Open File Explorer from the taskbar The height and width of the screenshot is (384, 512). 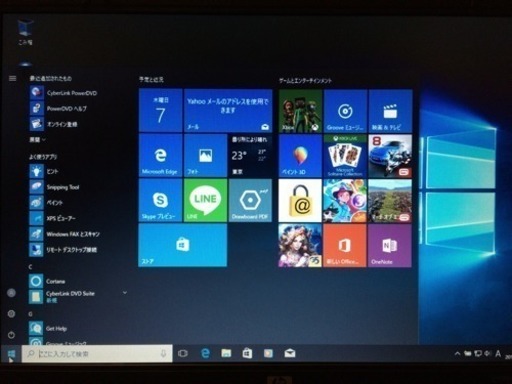click(x=226, y=353)
